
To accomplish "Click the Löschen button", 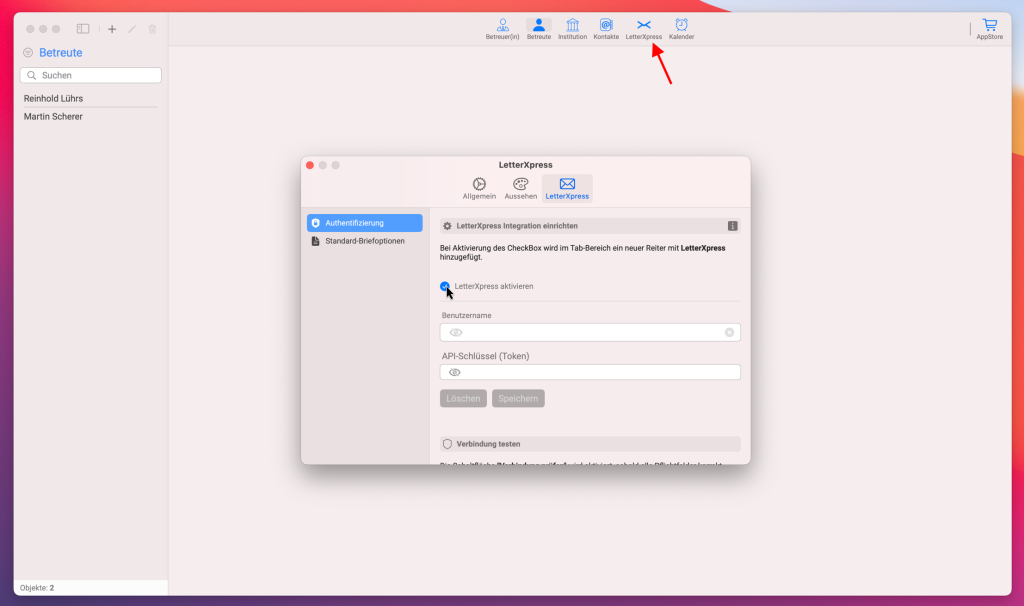I will [463, 398].
